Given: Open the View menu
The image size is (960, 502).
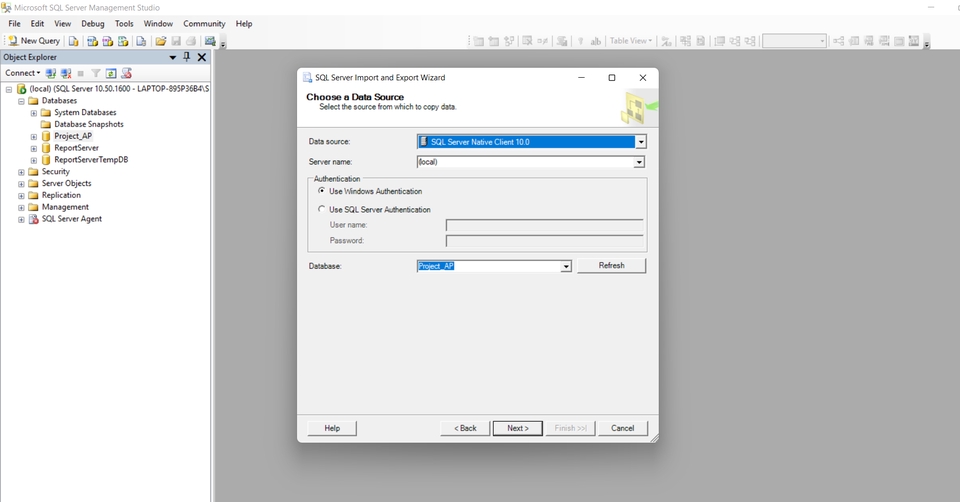Looking at the screenshot, I should 62,24.
